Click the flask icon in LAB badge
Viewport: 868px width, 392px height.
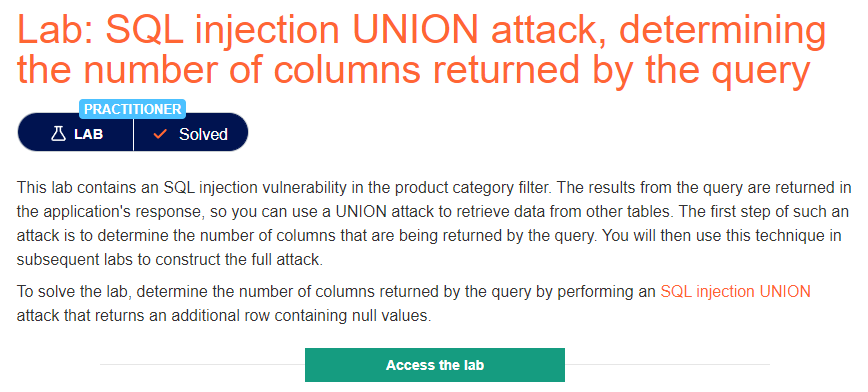(x=58, y=134)
